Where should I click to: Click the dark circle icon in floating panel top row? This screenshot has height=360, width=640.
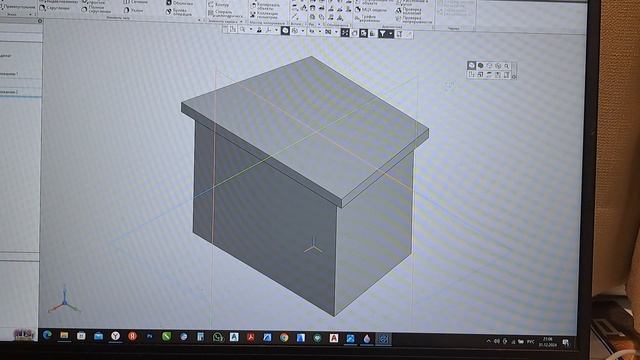coord(480,65)
